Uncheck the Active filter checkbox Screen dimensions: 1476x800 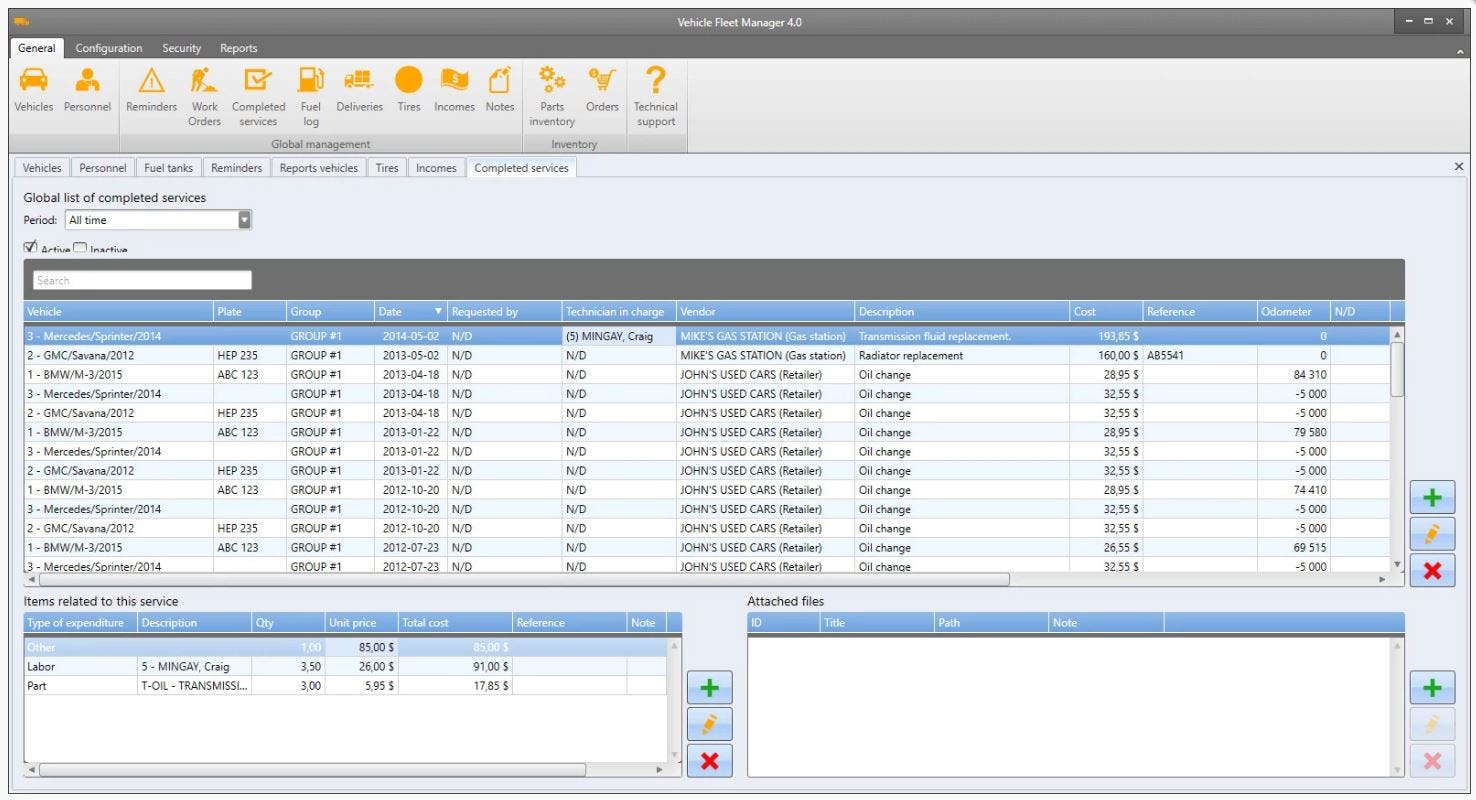coord(29,247)
